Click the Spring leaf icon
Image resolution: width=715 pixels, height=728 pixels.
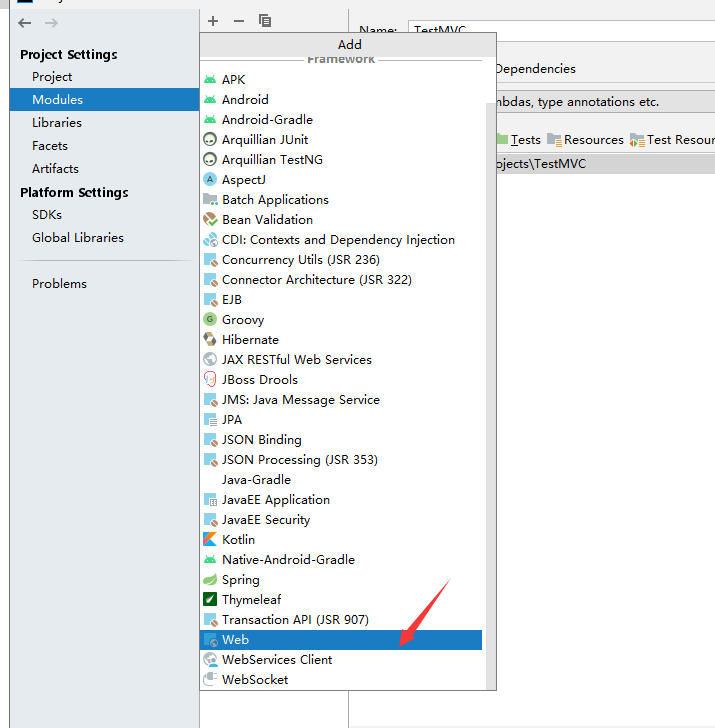click(x=210, y=579)
